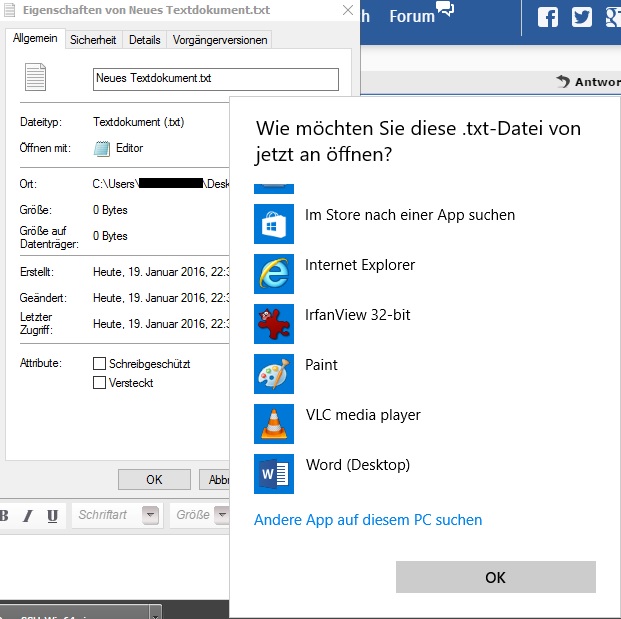This screenshot has height=619, width=621.
Task: Choose the Internet Explorer icon
Action: coord(274,274)
